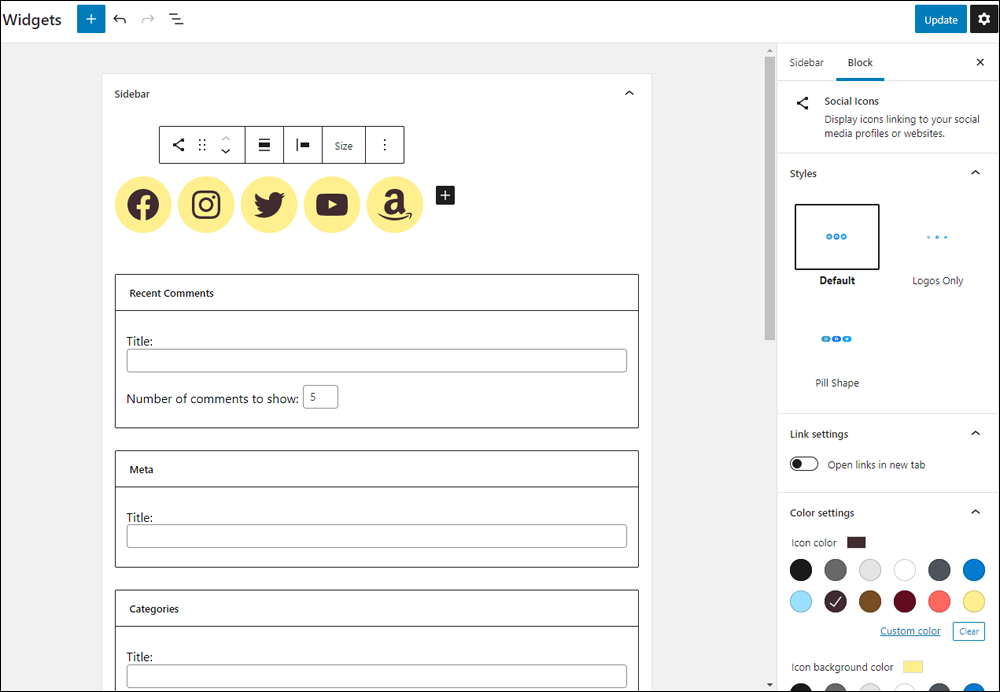Close the settings panel with X
The width and height of the screenshot is (1000, 692).
980,62
